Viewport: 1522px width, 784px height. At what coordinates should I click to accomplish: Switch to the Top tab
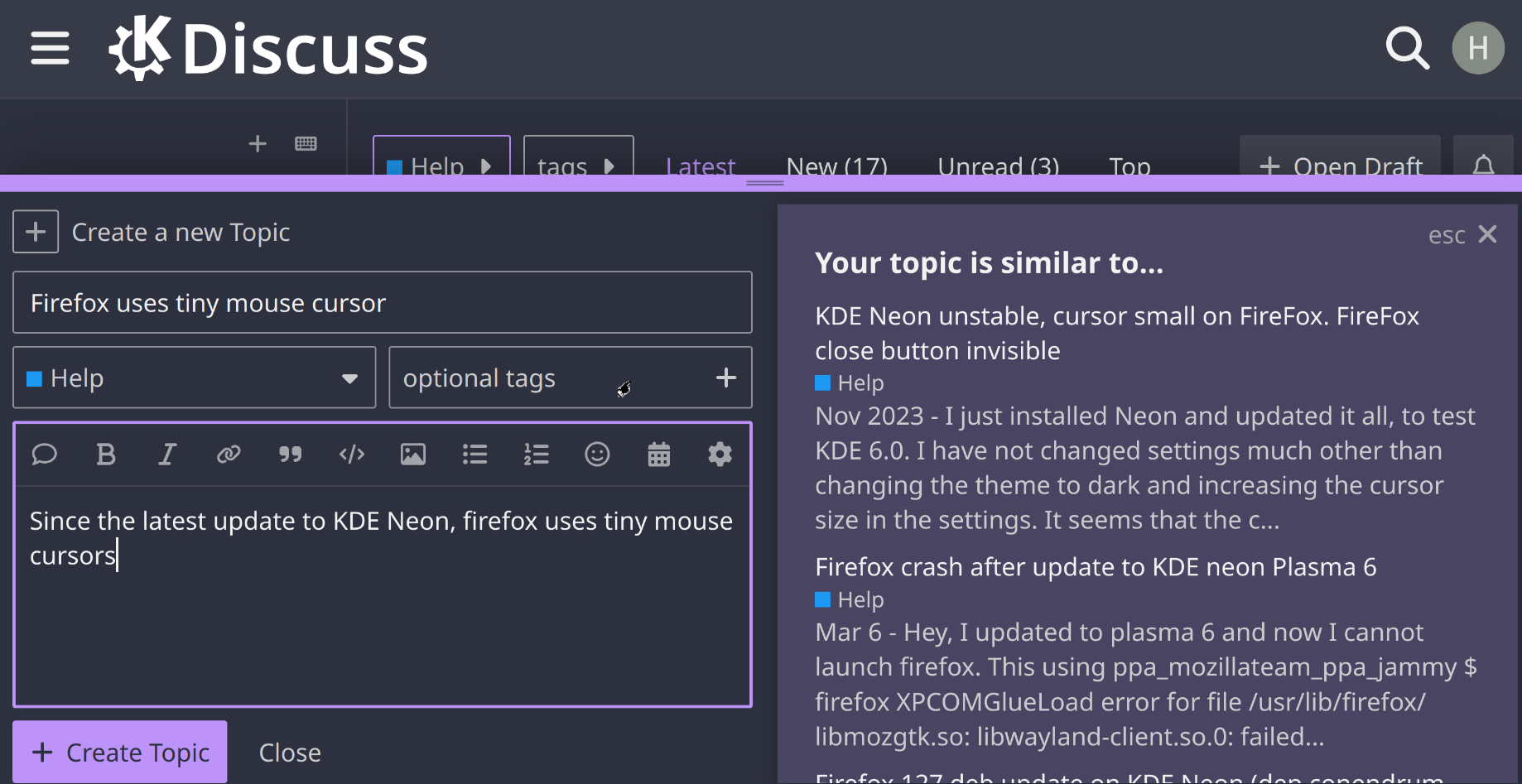tap(1129, 166)
